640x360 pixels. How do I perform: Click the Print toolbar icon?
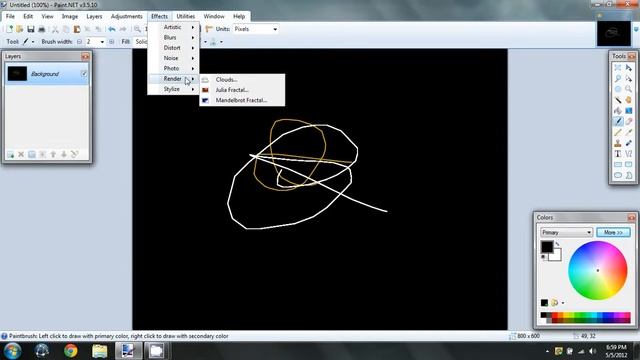pyautogui.click(x=41, y=29)
